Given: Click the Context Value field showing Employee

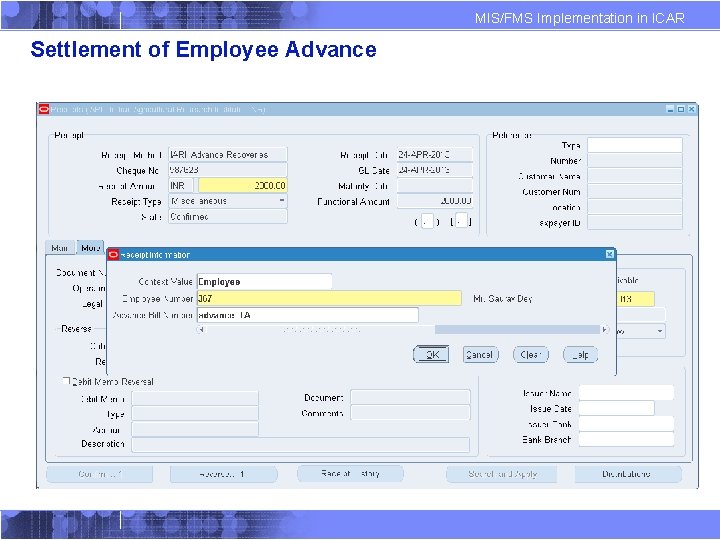Looking at the screenshot, I should [x=264, y=281].
